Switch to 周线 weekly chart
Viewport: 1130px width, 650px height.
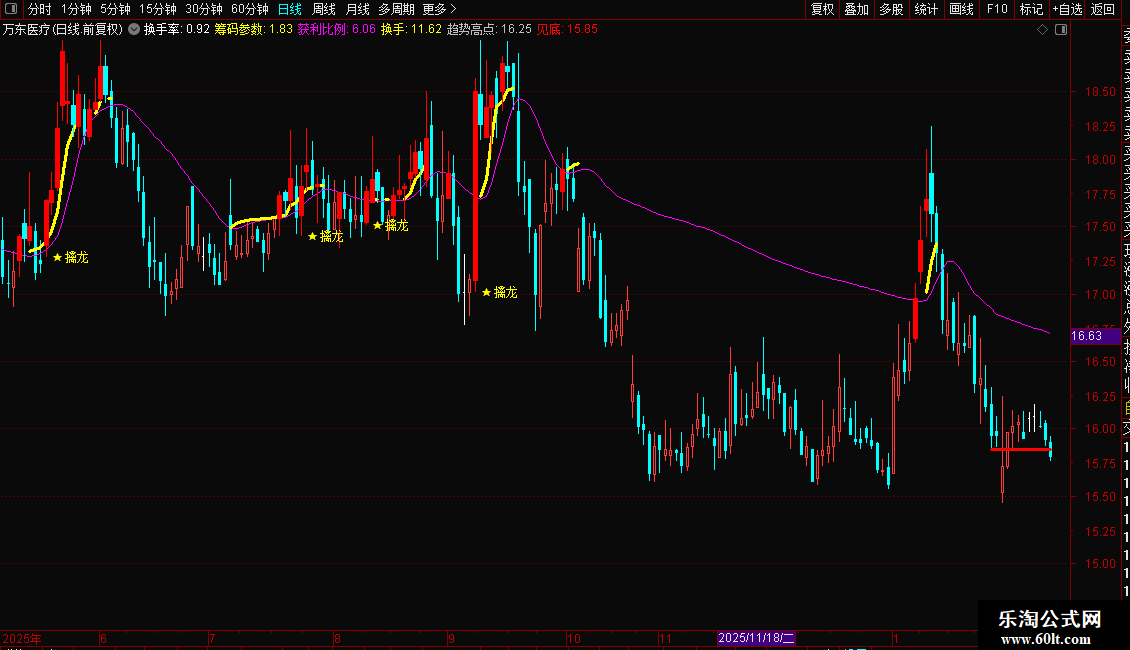(x=324, y=9)
